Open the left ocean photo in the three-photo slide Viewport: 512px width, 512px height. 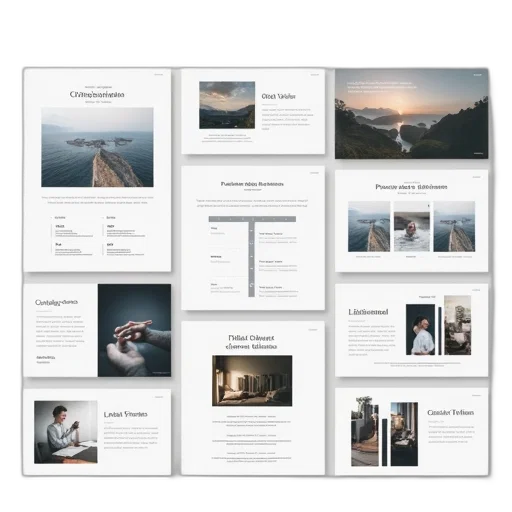[x=369, y=226]
